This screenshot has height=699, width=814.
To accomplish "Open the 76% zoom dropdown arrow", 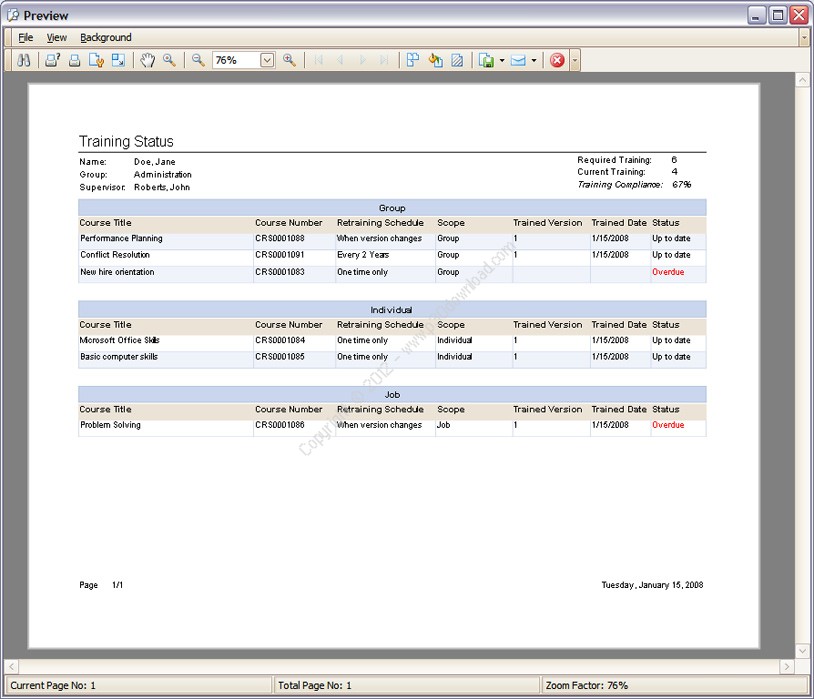I will pos(267,60).
